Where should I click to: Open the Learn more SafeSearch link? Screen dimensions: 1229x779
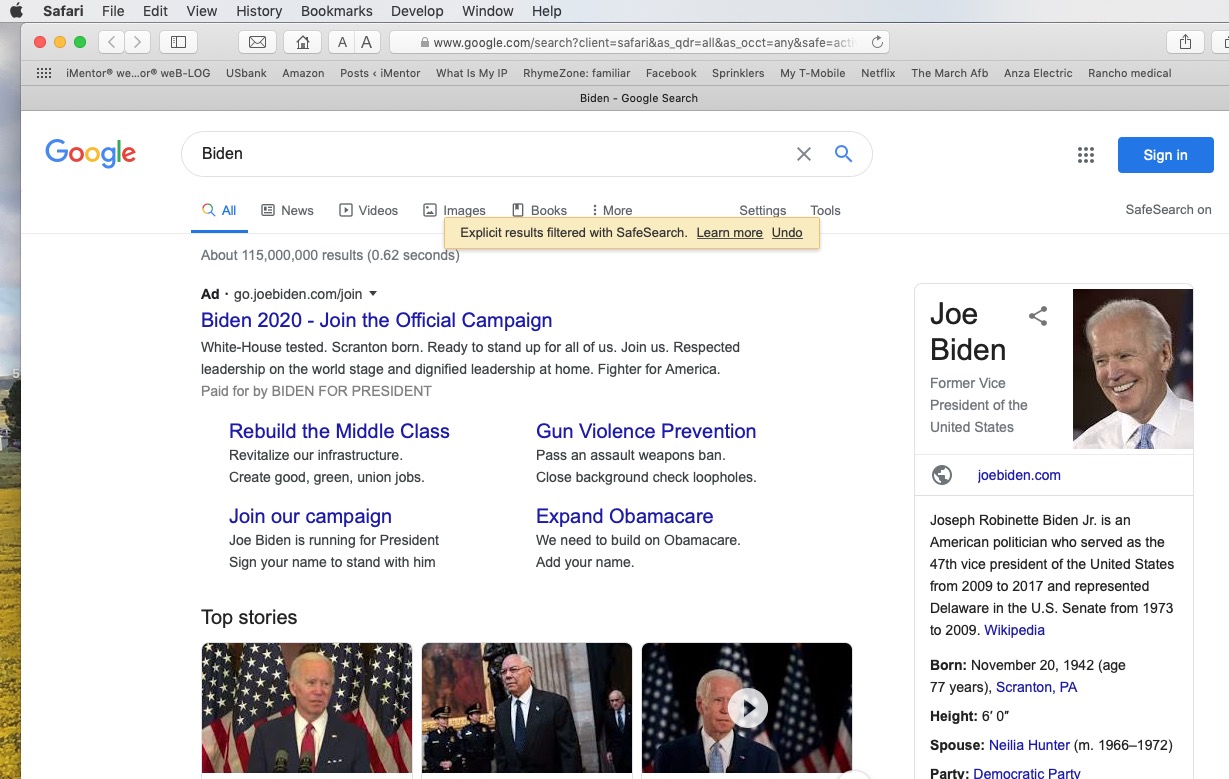730,232
